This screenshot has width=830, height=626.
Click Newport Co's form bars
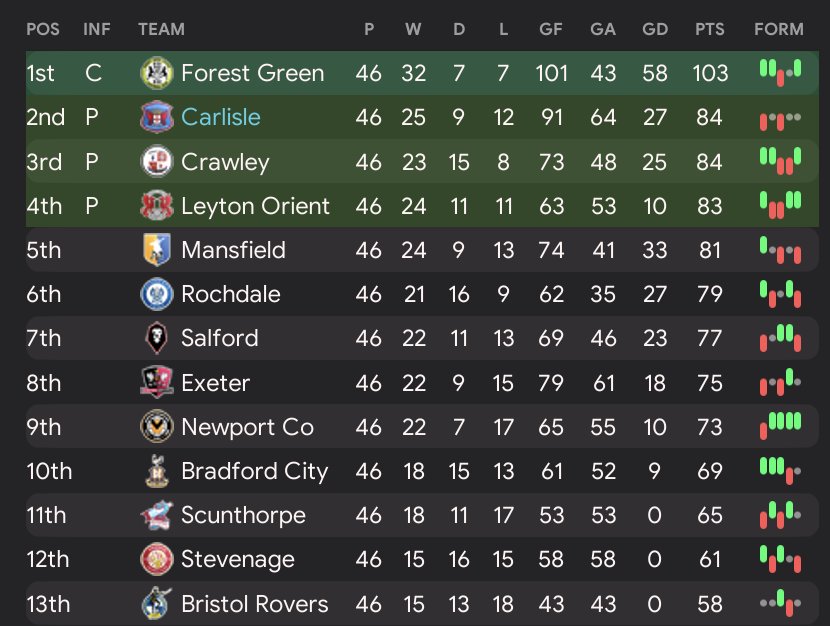pyautogui.click(x=780, y=426)
